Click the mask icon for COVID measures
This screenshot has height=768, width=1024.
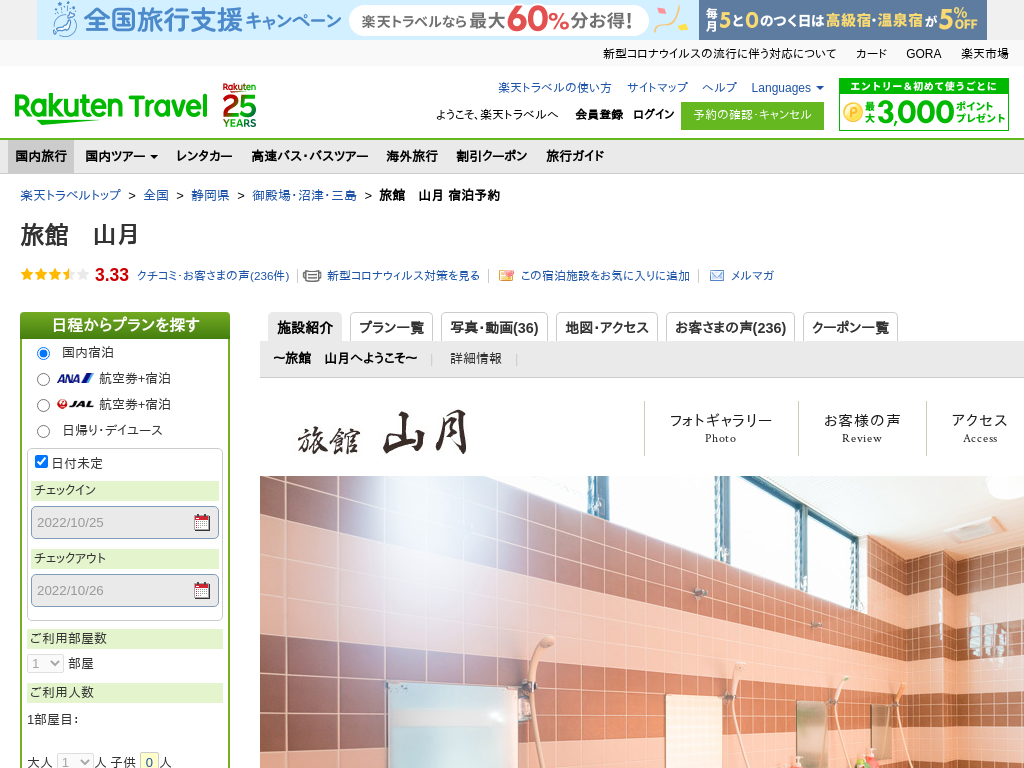pos(312,276)
